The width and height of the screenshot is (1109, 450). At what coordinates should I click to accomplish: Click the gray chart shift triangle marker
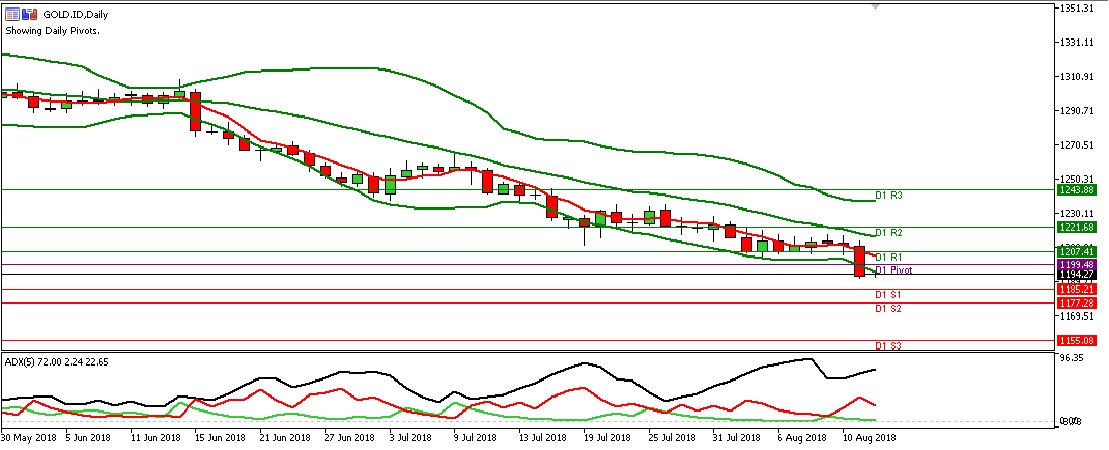pos(877,8)
